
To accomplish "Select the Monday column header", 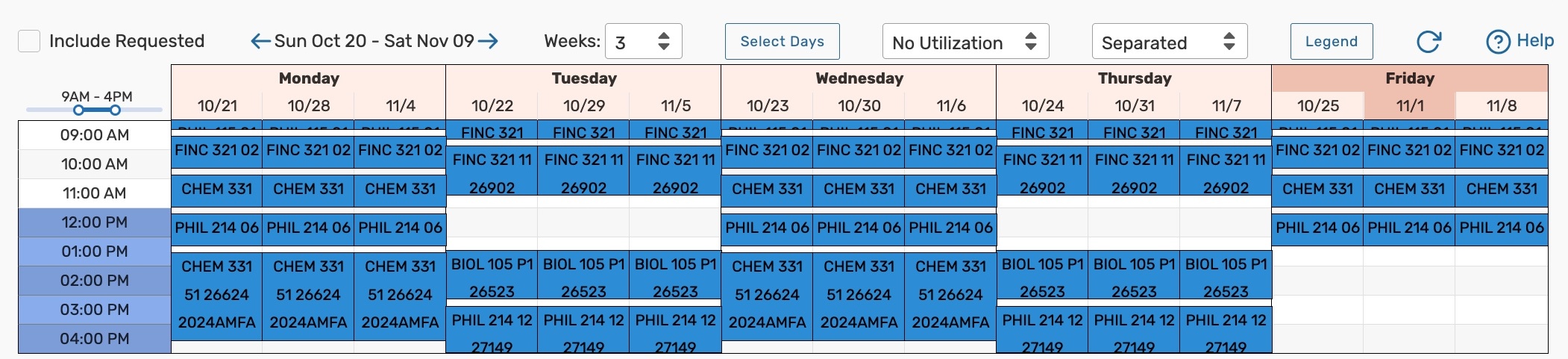I will [308, 78].
